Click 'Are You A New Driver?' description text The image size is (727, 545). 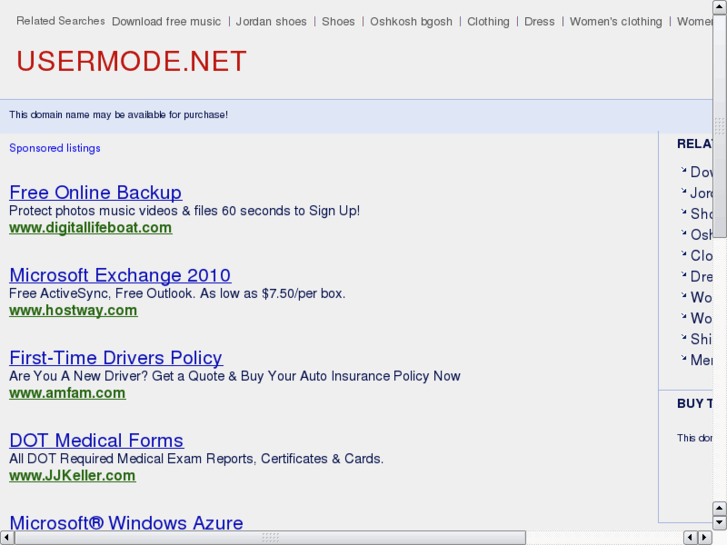point(235,376)
